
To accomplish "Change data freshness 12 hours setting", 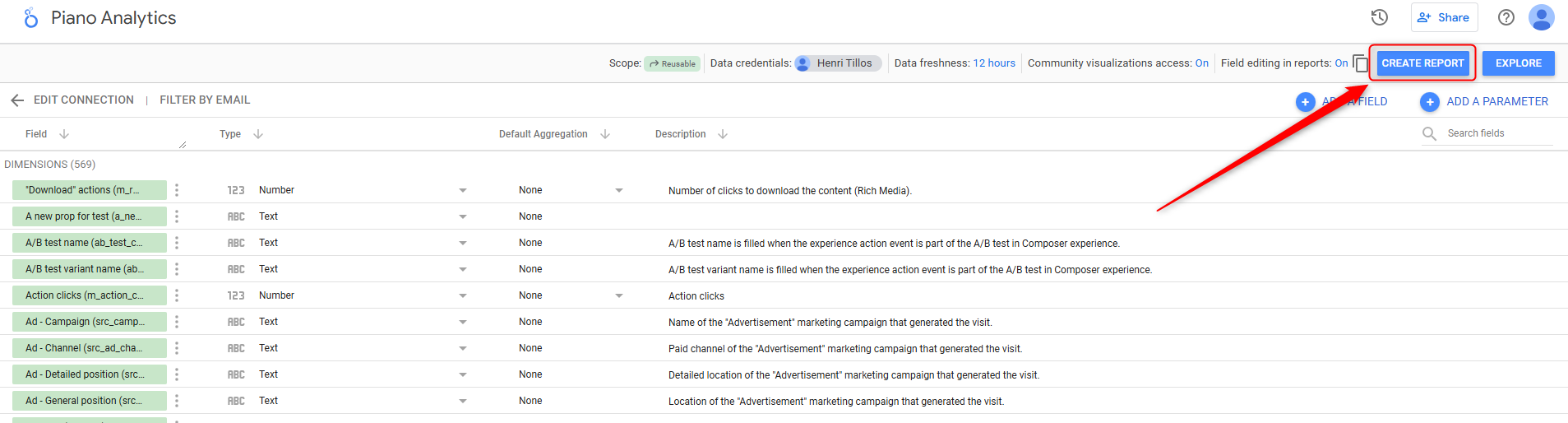I will tap(993, 63).
